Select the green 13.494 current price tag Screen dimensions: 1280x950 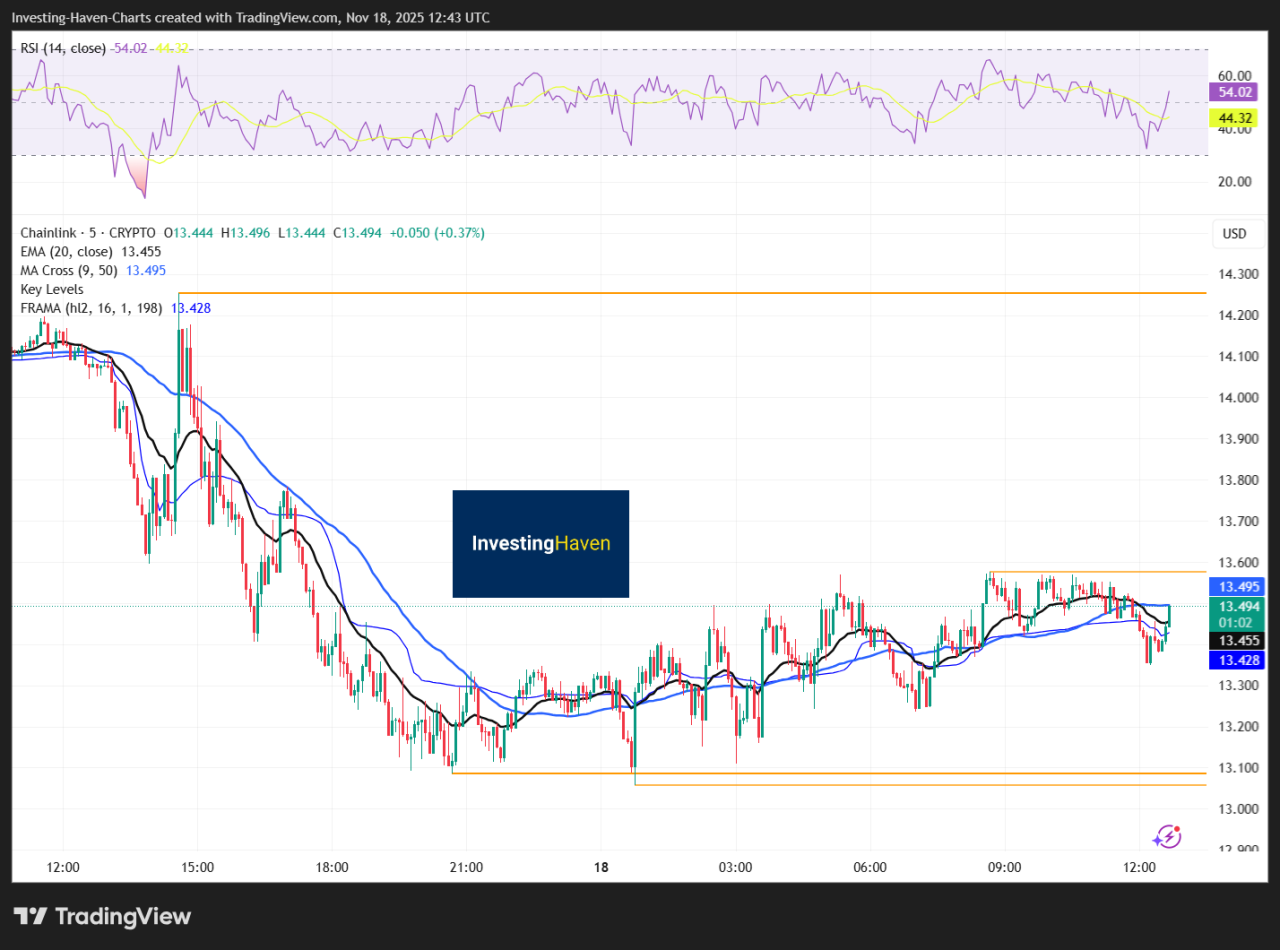coord(1236,606)
